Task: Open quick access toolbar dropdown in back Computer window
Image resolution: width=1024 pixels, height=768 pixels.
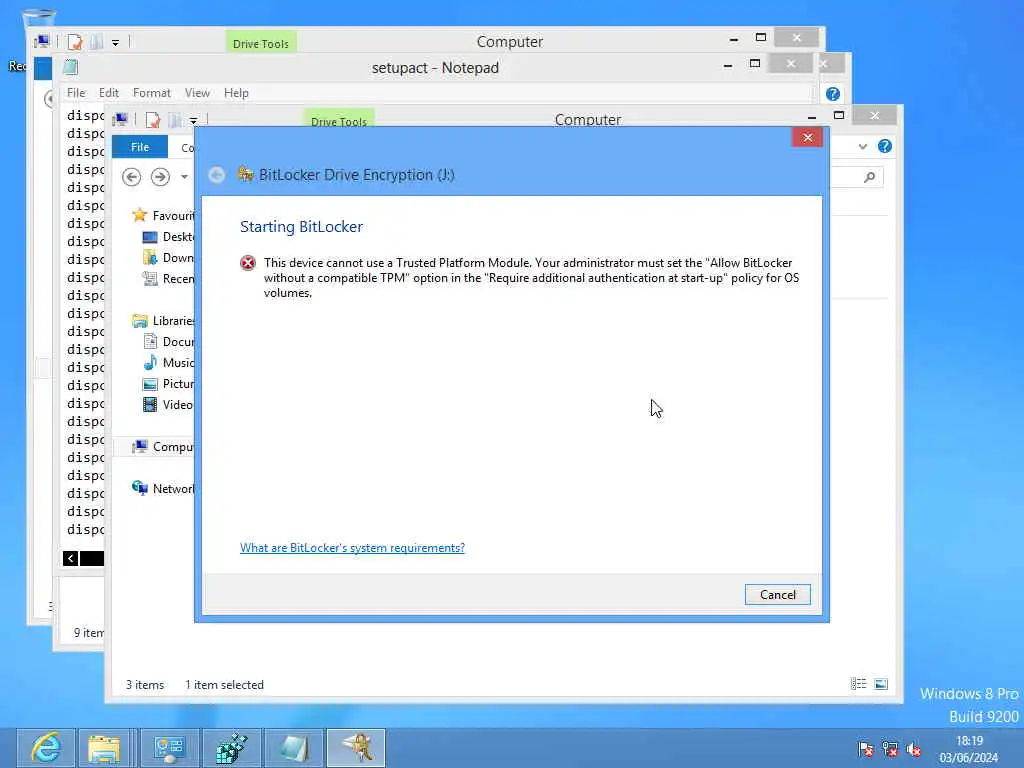Action: point(115,43)
